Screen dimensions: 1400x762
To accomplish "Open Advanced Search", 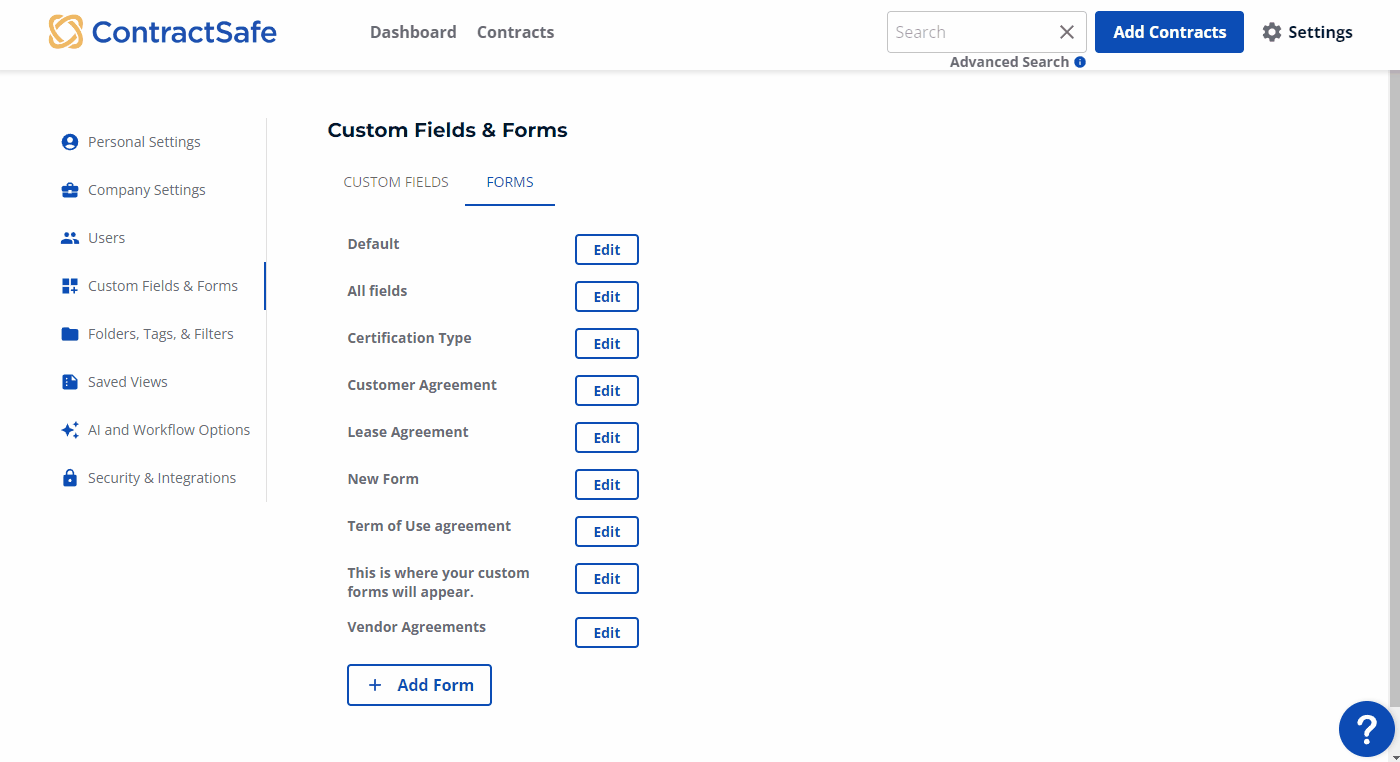I will point(1010,61).
